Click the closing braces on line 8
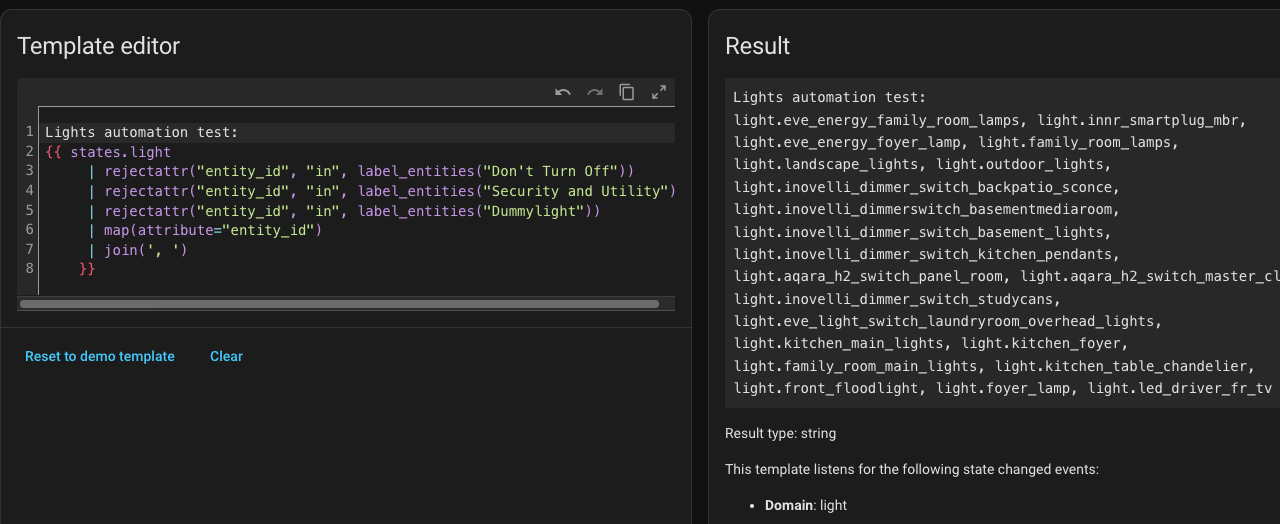Viewport: 1280px width, 524px height. point(87,269)
